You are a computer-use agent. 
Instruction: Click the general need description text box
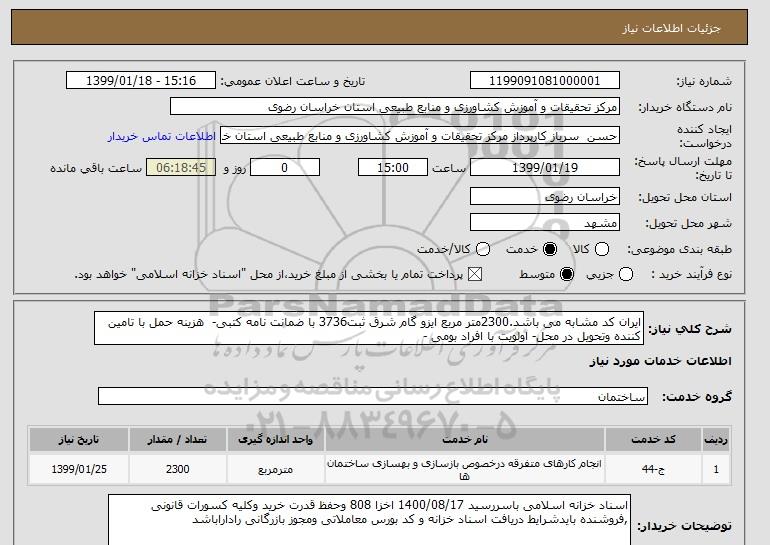click(x=369, y=328)
